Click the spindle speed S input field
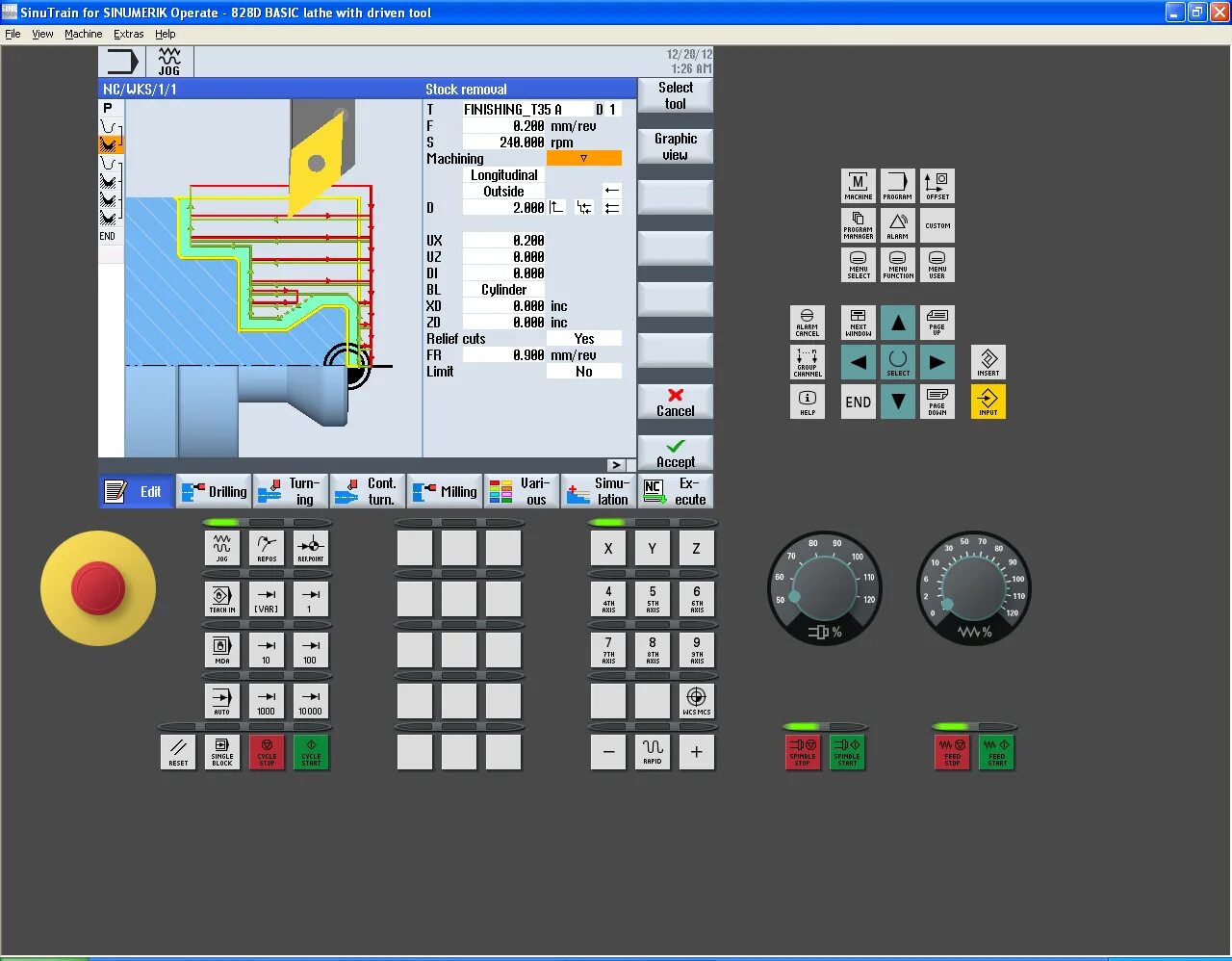This screenshot has height=961, width=1232. click(x=503, y=143)
